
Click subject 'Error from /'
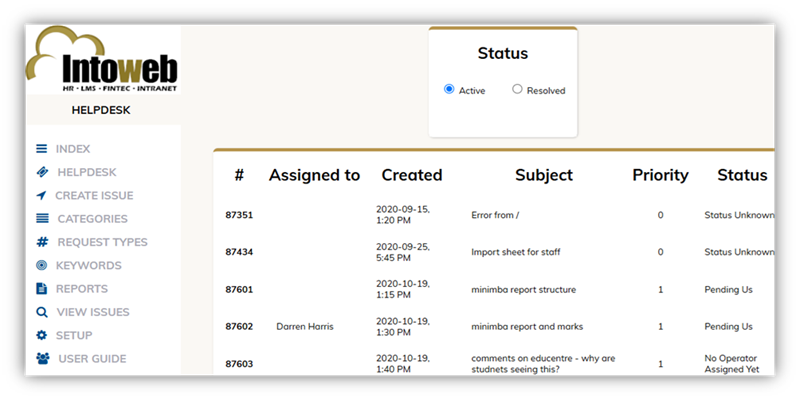[495, 215]
